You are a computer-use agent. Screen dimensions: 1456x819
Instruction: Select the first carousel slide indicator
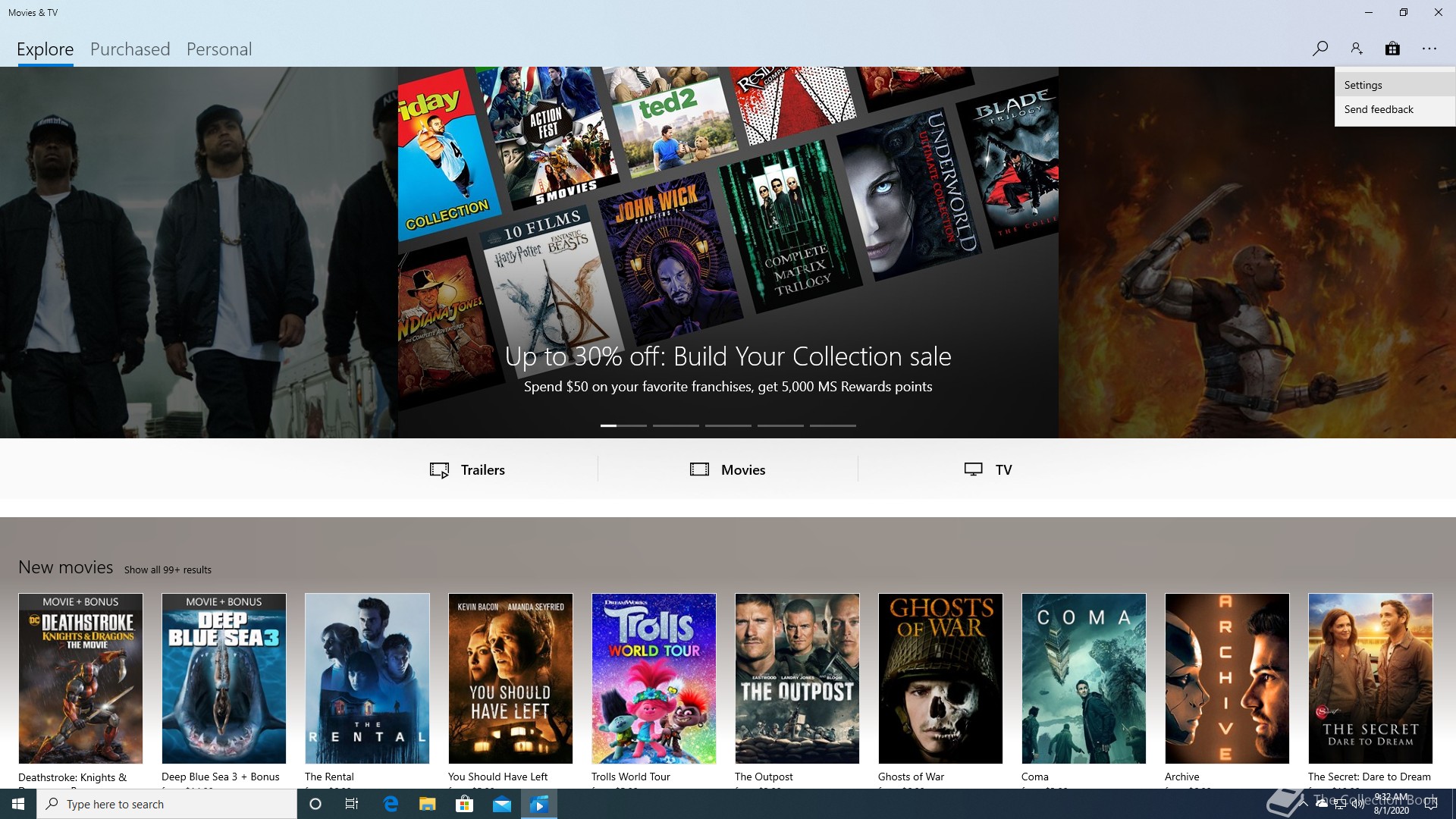(x=623, y=425)
